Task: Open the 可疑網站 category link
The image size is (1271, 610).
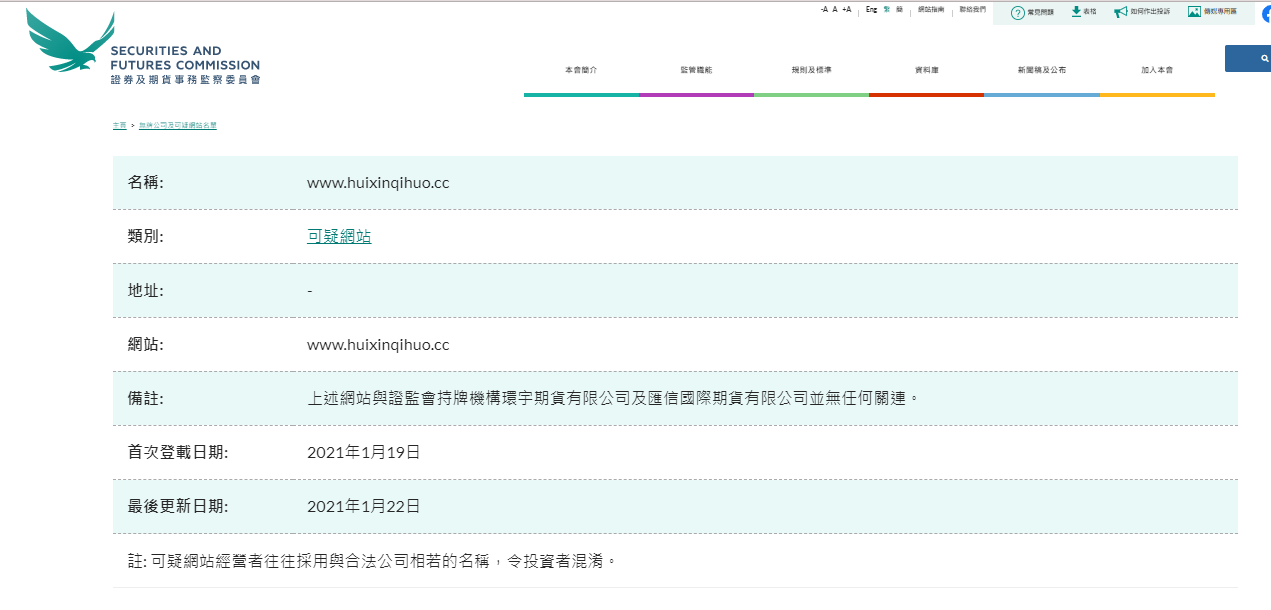Action: (339, 237)
